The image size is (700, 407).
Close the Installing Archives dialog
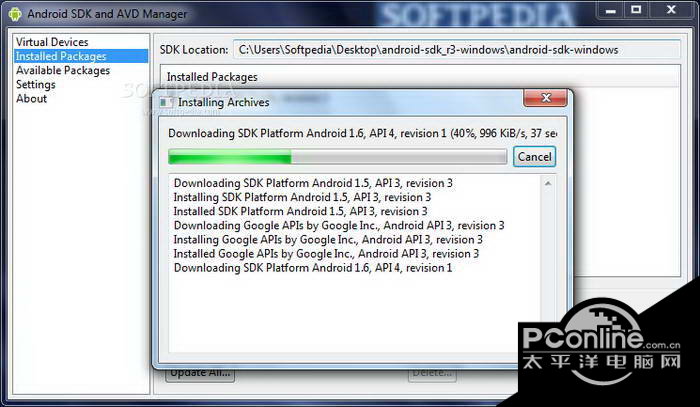pos(546,98)
